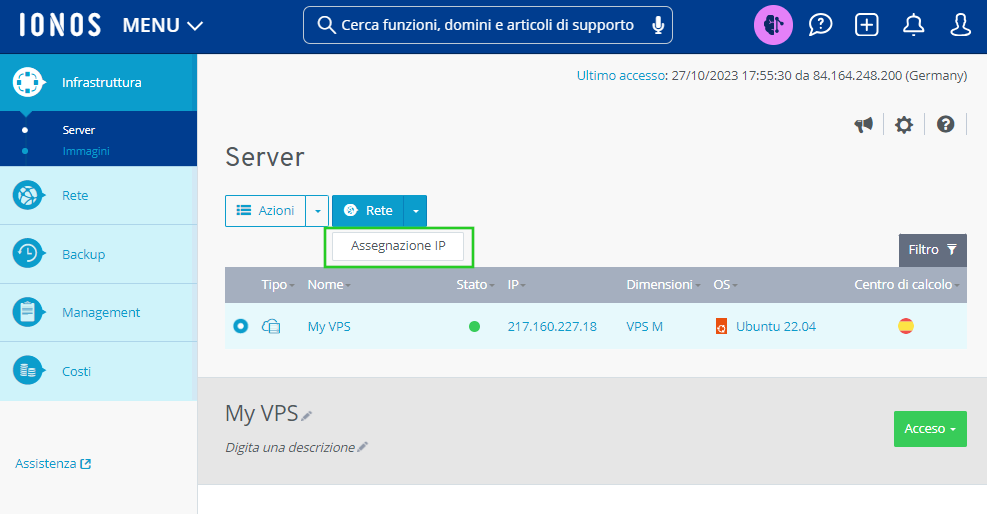
Task: Open the user account icon
Action: [960, 25]
